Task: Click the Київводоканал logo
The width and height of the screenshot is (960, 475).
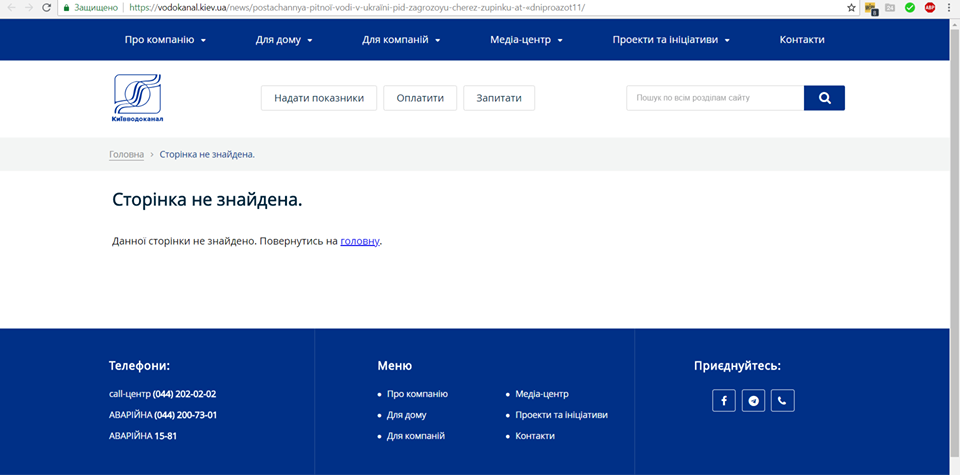Action: pyautogui.click(x=137, y=99)
